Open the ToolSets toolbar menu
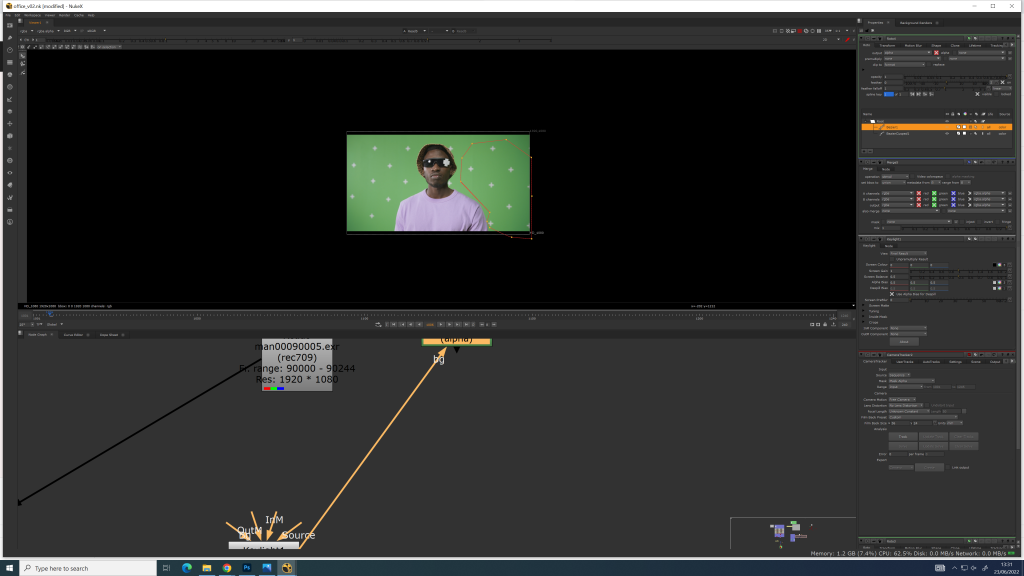This screenshot has width=1024, height=576. 10,197
